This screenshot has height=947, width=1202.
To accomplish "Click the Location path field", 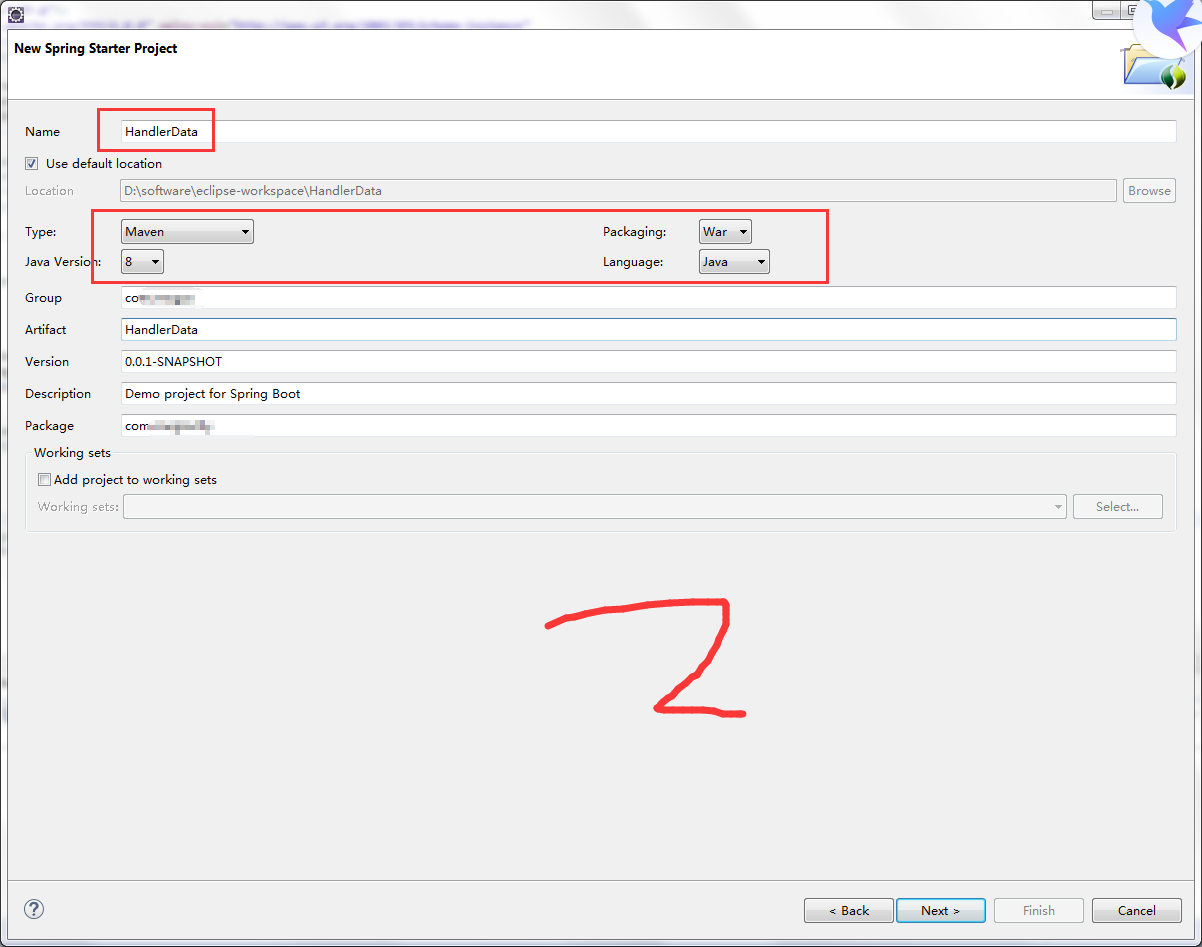I will click(x=618, y=191).
